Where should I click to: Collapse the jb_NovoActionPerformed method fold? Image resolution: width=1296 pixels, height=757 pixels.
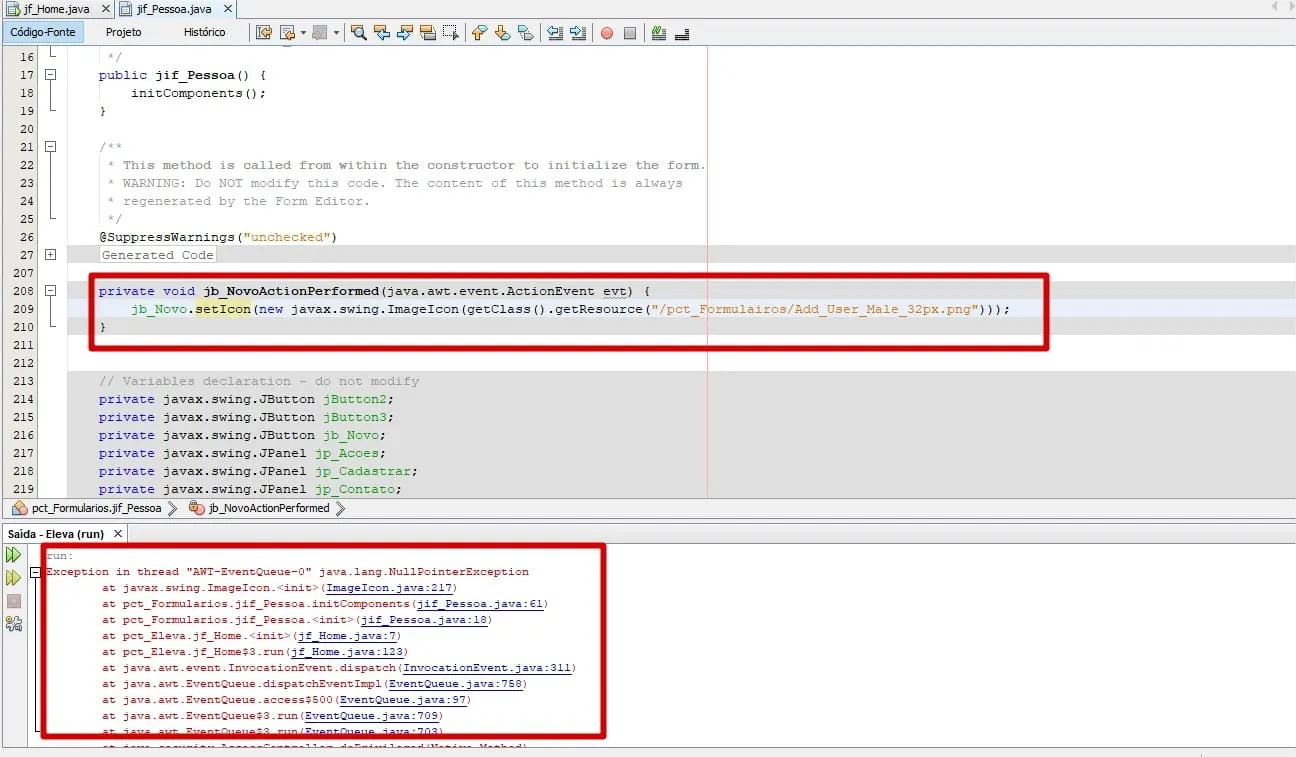point(50,291)
